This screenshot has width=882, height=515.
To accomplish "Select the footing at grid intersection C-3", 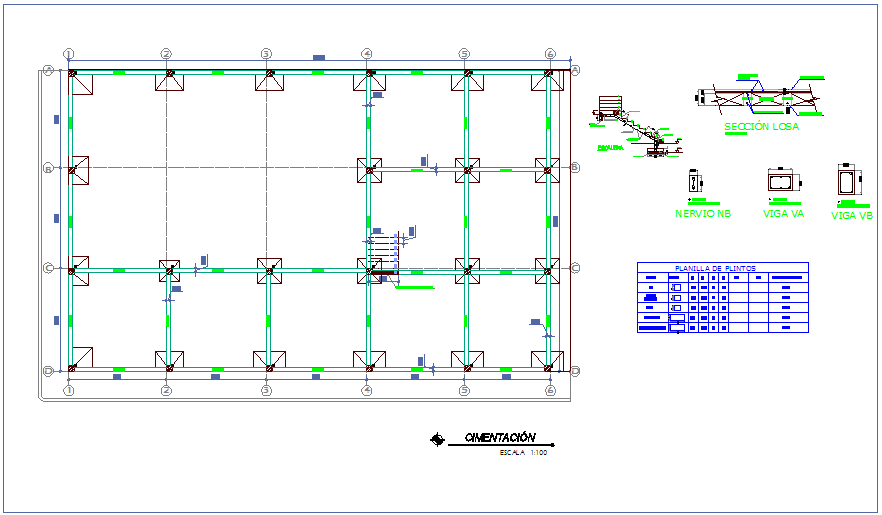I will (268, 269).
